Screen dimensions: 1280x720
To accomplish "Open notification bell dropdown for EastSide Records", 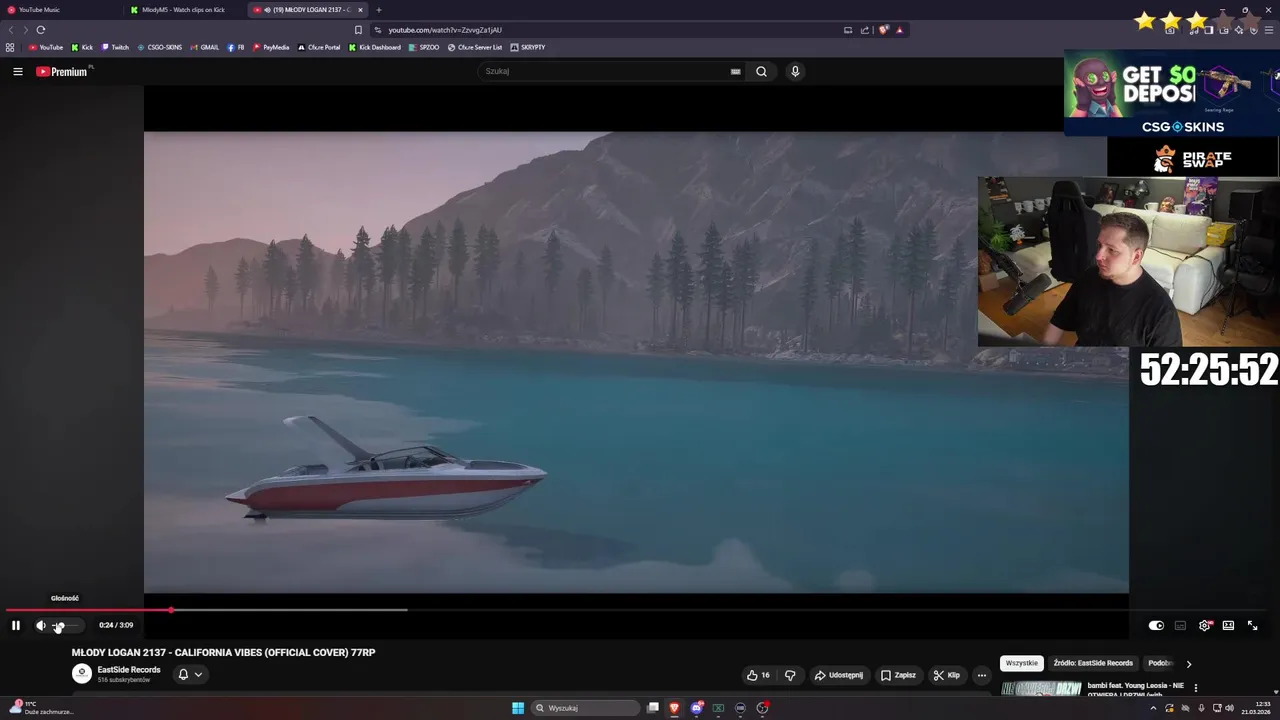I will (x=190, y=674).
